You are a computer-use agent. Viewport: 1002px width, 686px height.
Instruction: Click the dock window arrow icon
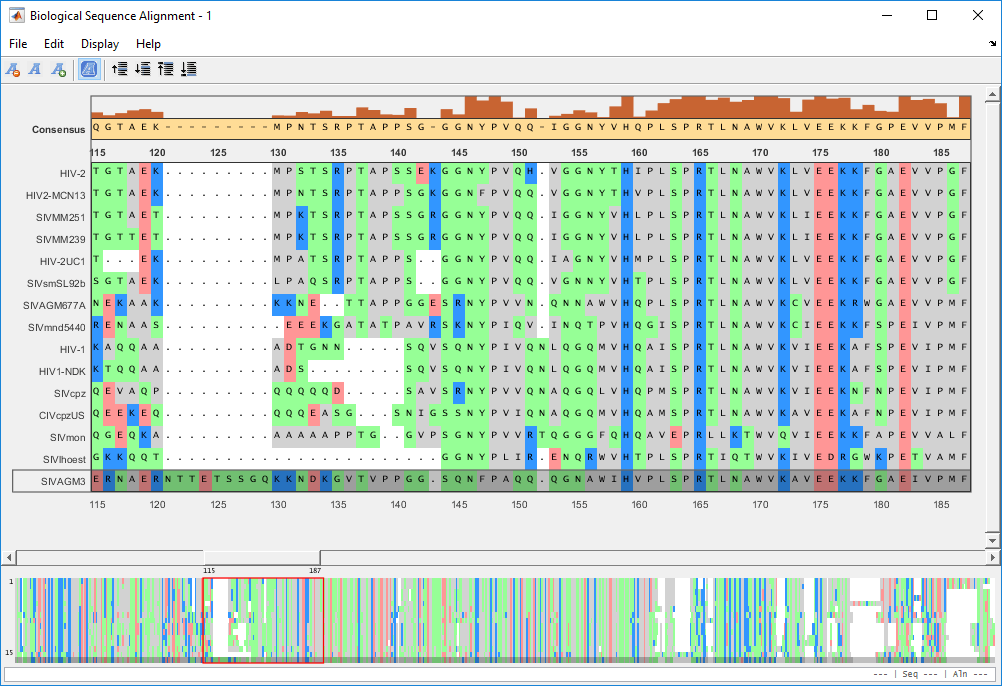coord(992,43)
